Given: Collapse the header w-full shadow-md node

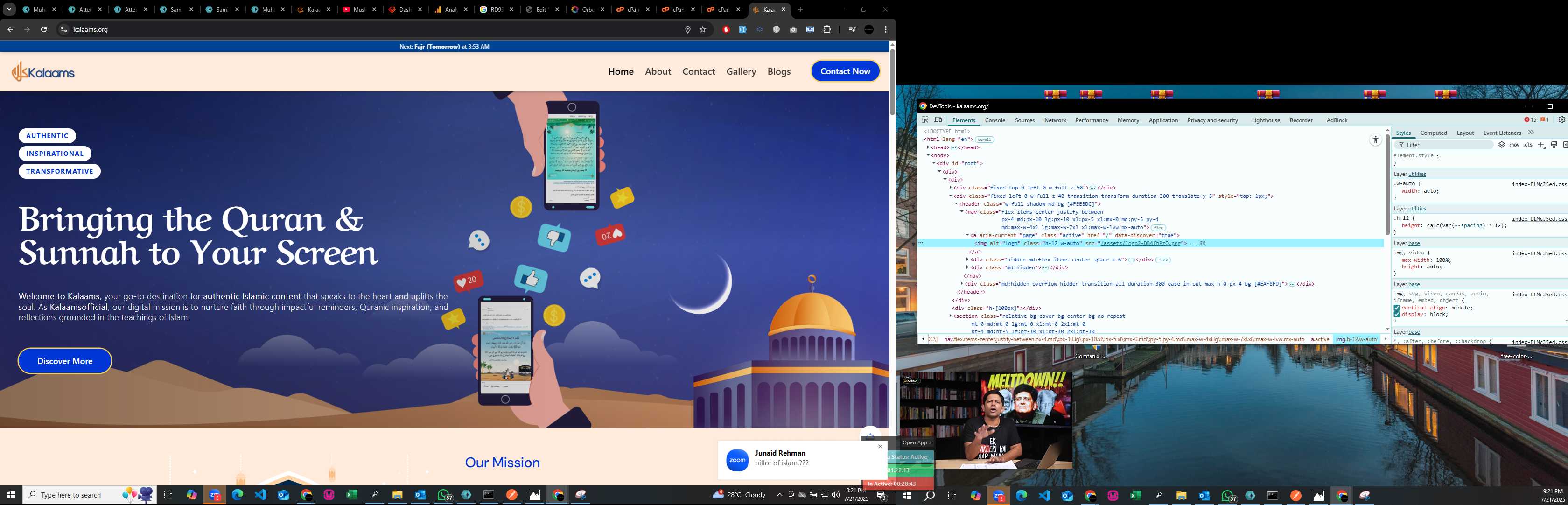Looking at the screenshot, I should pos(956,204).
